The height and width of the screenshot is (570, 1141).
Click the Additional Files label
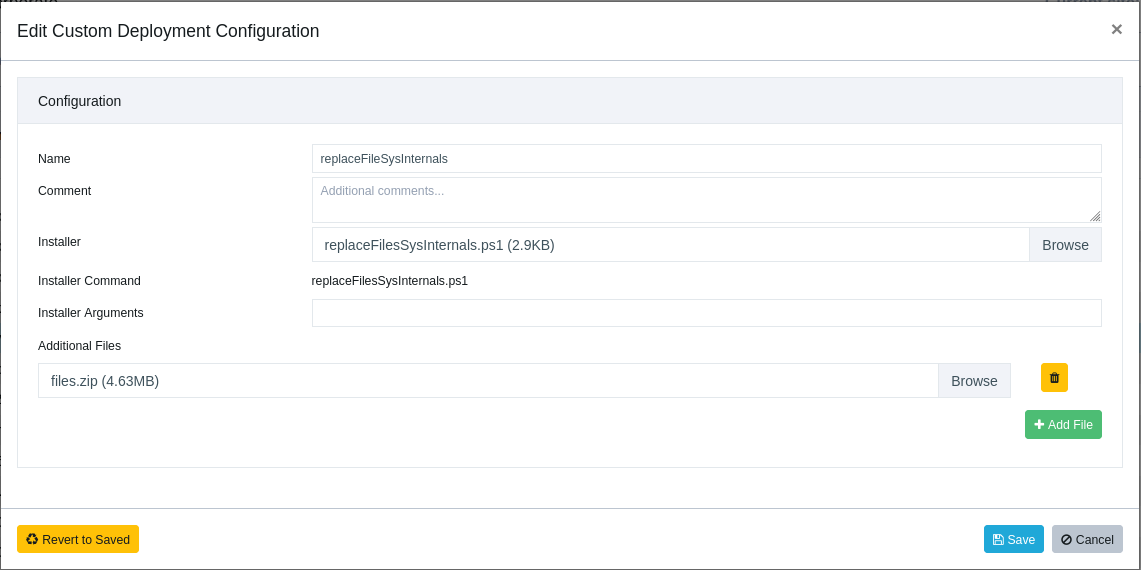pyautogui.click(x=79, y=346)
